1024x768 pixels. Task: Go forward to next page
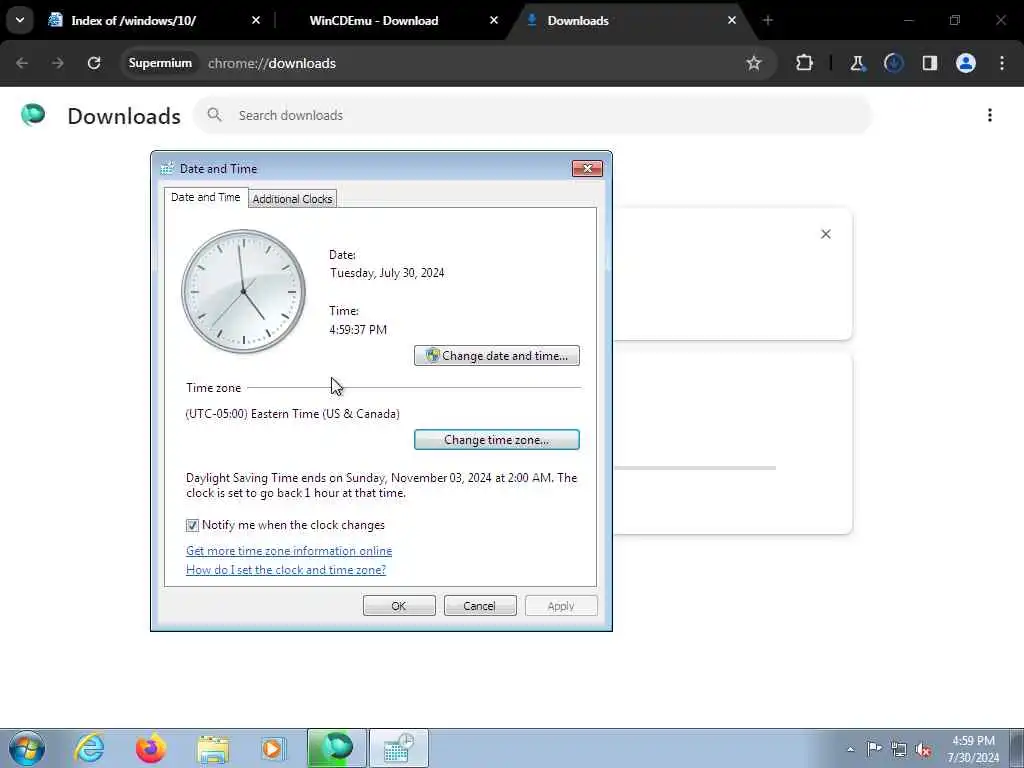[57, 63]
